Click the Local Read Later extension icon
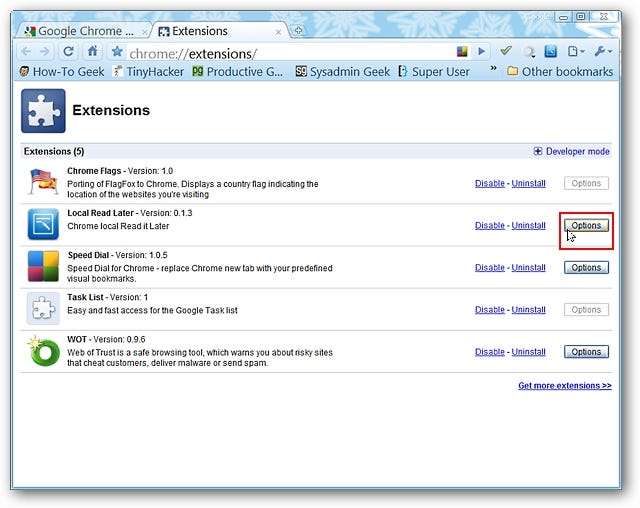The height and width of the screenshot is (508, 640). (x=43, y=224)
